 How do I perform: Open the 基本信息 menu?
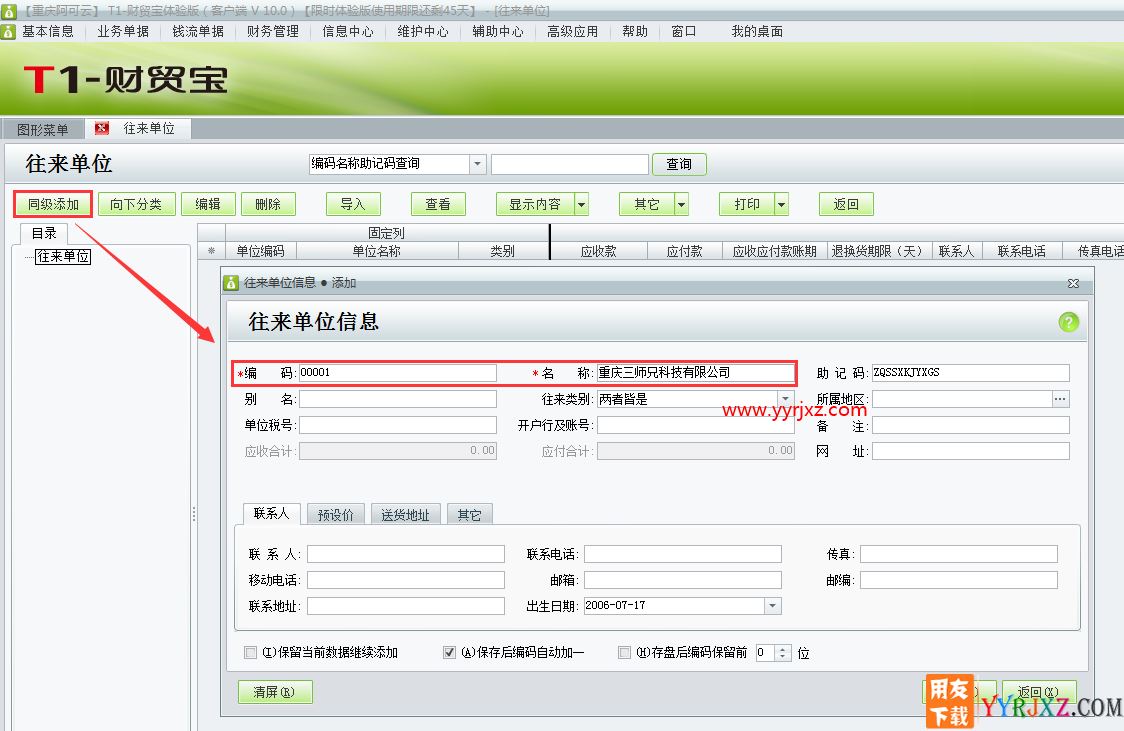(x=48, y=32)
